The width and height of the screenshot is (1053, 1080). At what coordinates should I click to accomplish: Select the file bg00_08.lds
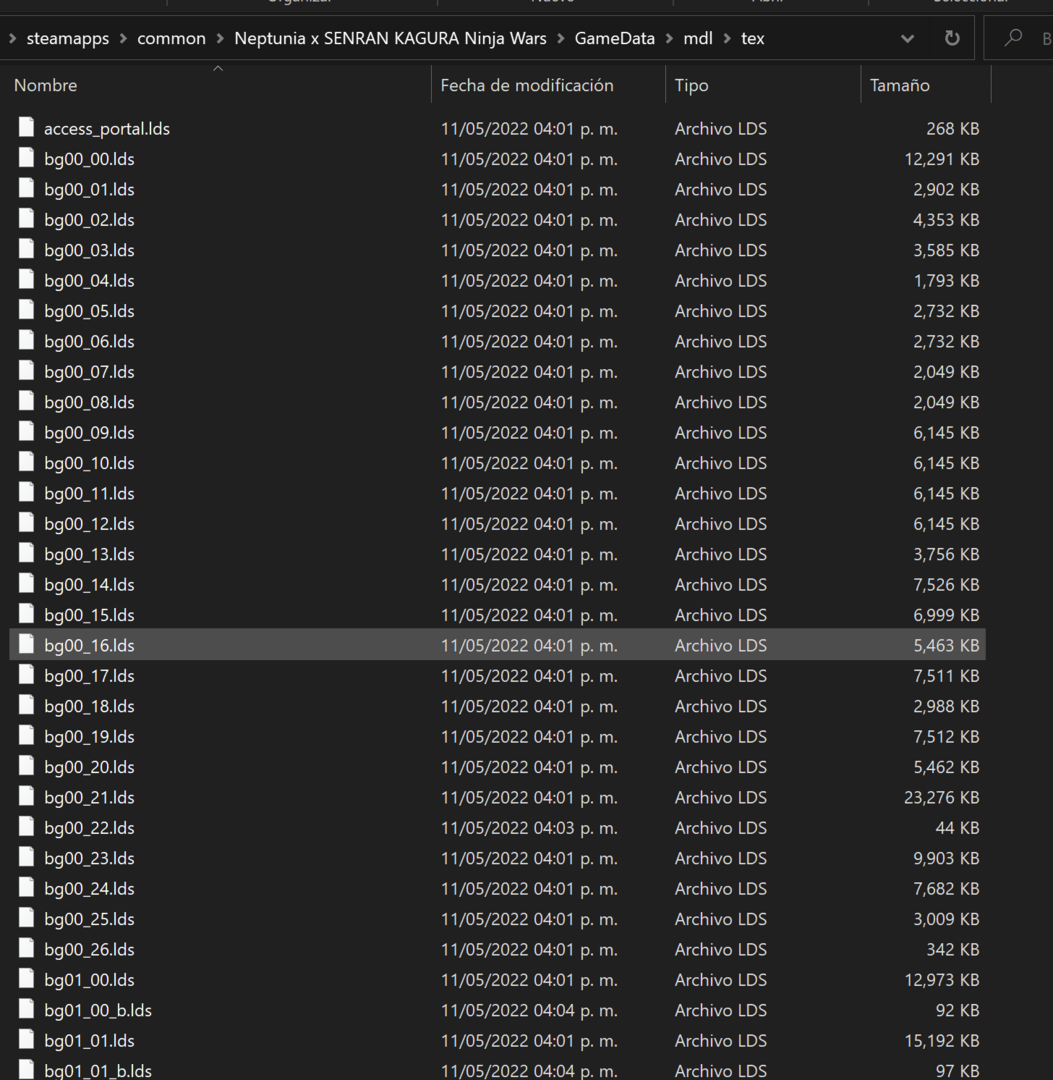[89, 402]
